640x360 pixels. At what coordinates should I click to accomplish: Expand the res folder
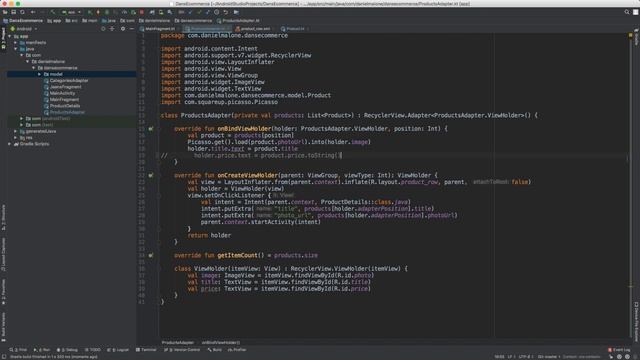coord(16,138)
